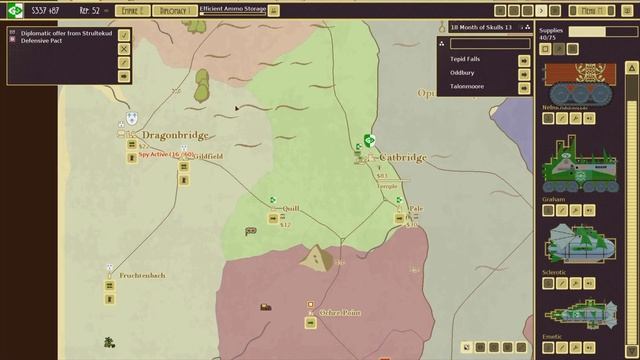This screenshot has height=360, width=640.
Task: Click the yellow arrow button beside Quill
Action: coord(273,219)
